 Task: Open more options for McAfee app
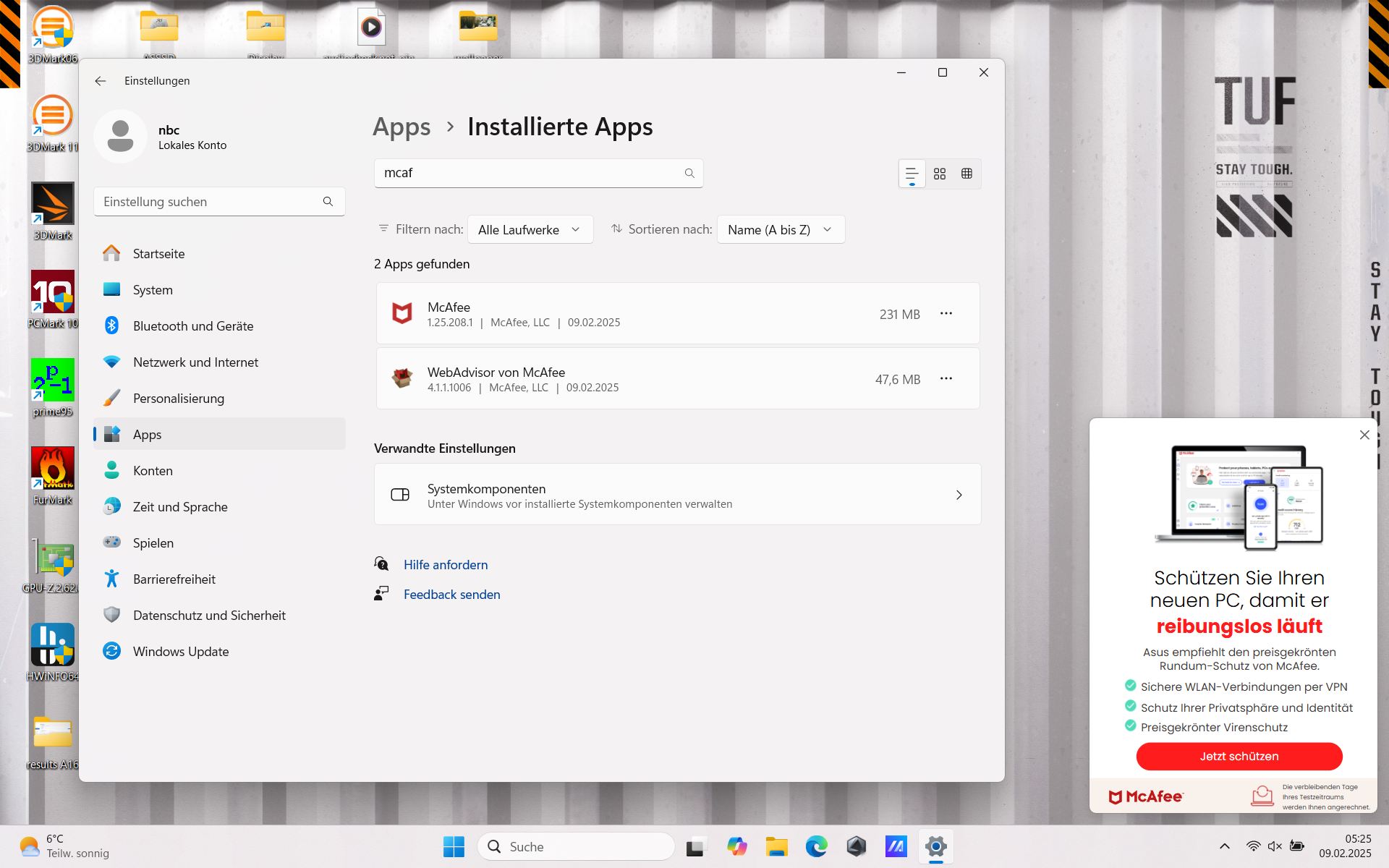946,313
